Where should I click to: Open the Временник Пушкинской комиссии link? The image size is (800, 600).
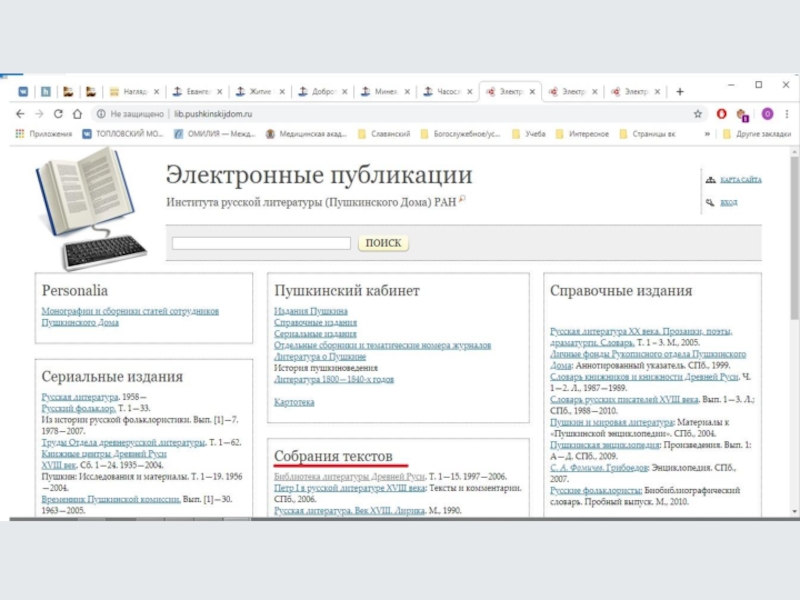coord(111,499)
